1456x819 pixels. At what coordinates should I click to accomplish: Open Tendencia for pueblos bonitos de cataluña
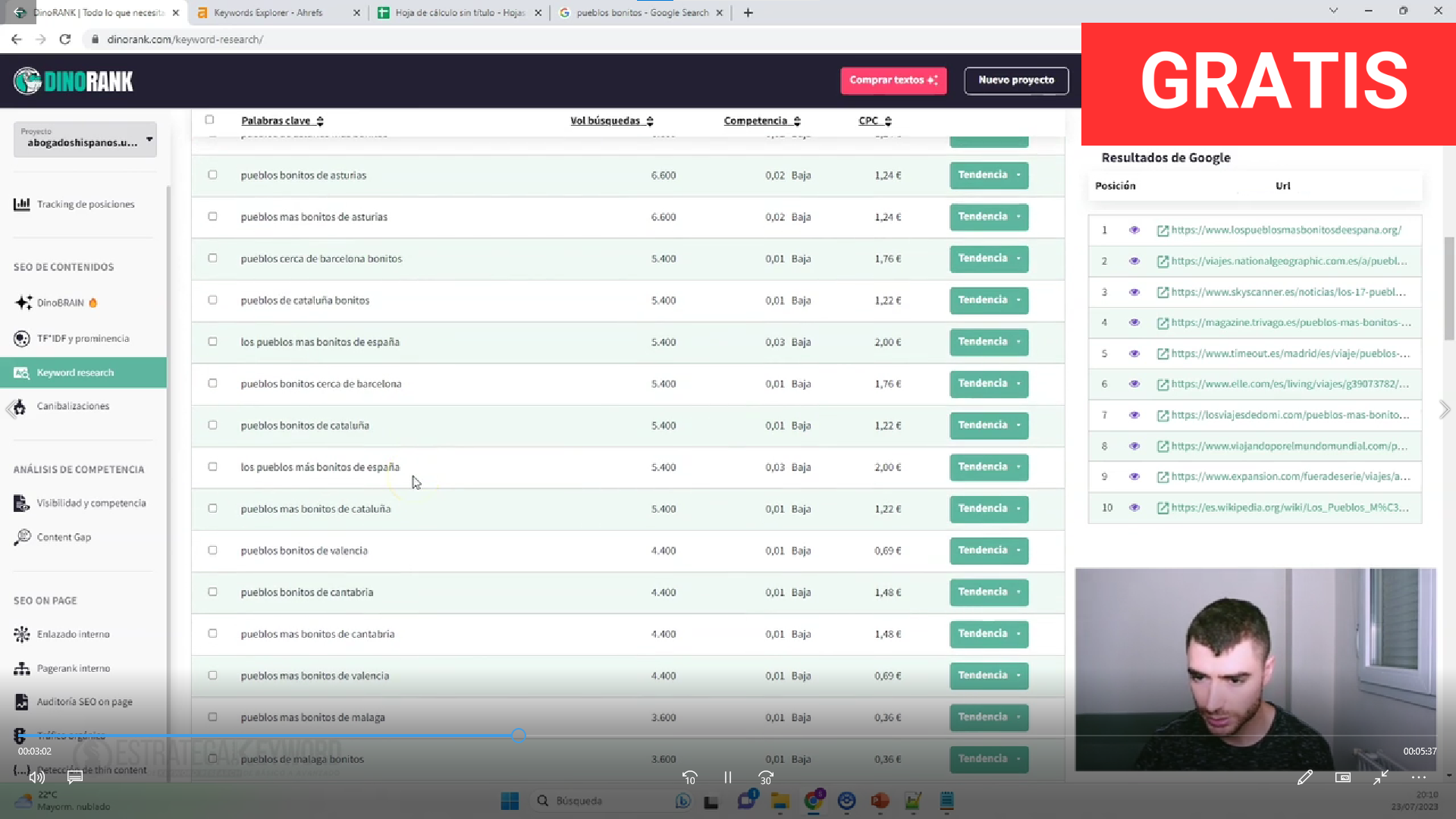pyautogui.click(x=989, y=425)
